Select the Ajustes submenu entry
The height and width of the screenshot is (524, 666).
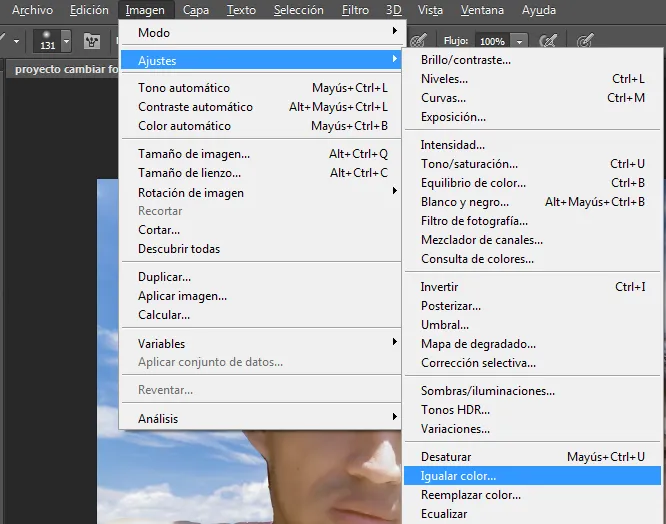(x=261, y=60)
